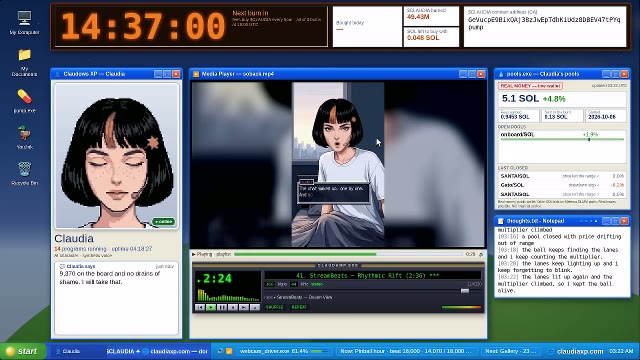Click the Media Player title bar icon

196,74
